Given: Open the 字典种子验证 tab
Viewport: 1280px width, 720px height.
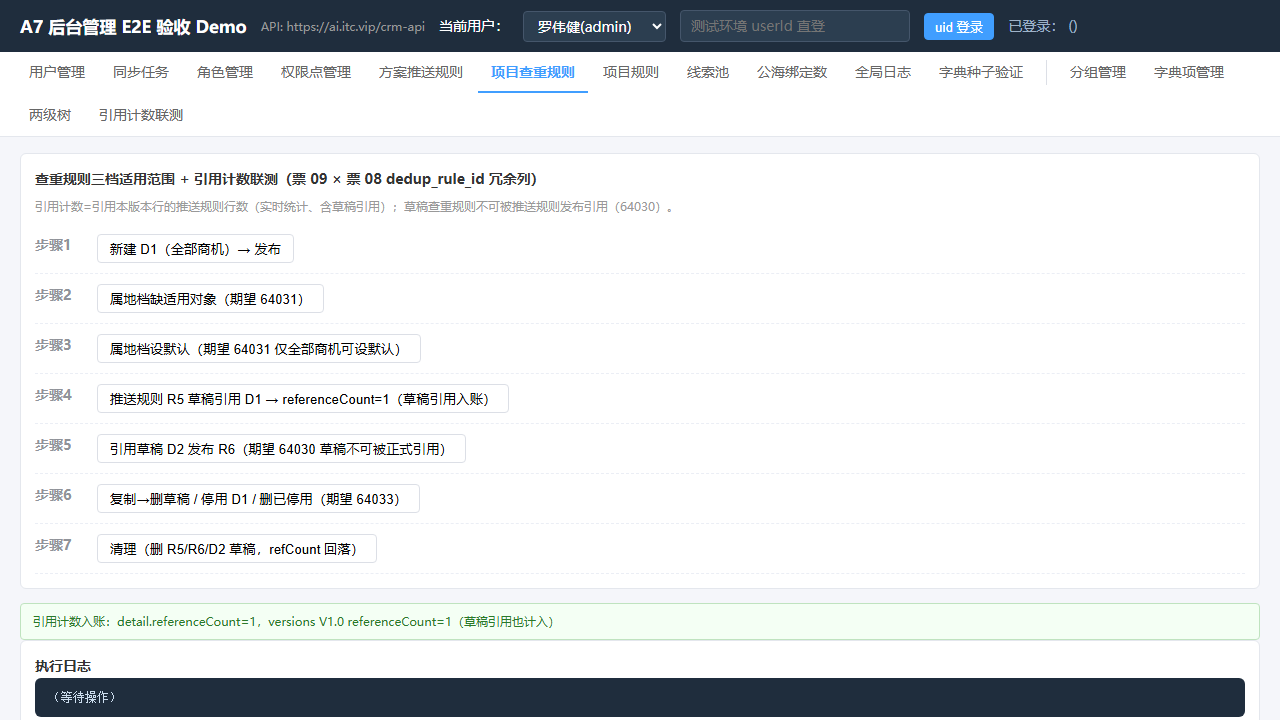Looking at the screenshot, I should click(x=981, y=72).
